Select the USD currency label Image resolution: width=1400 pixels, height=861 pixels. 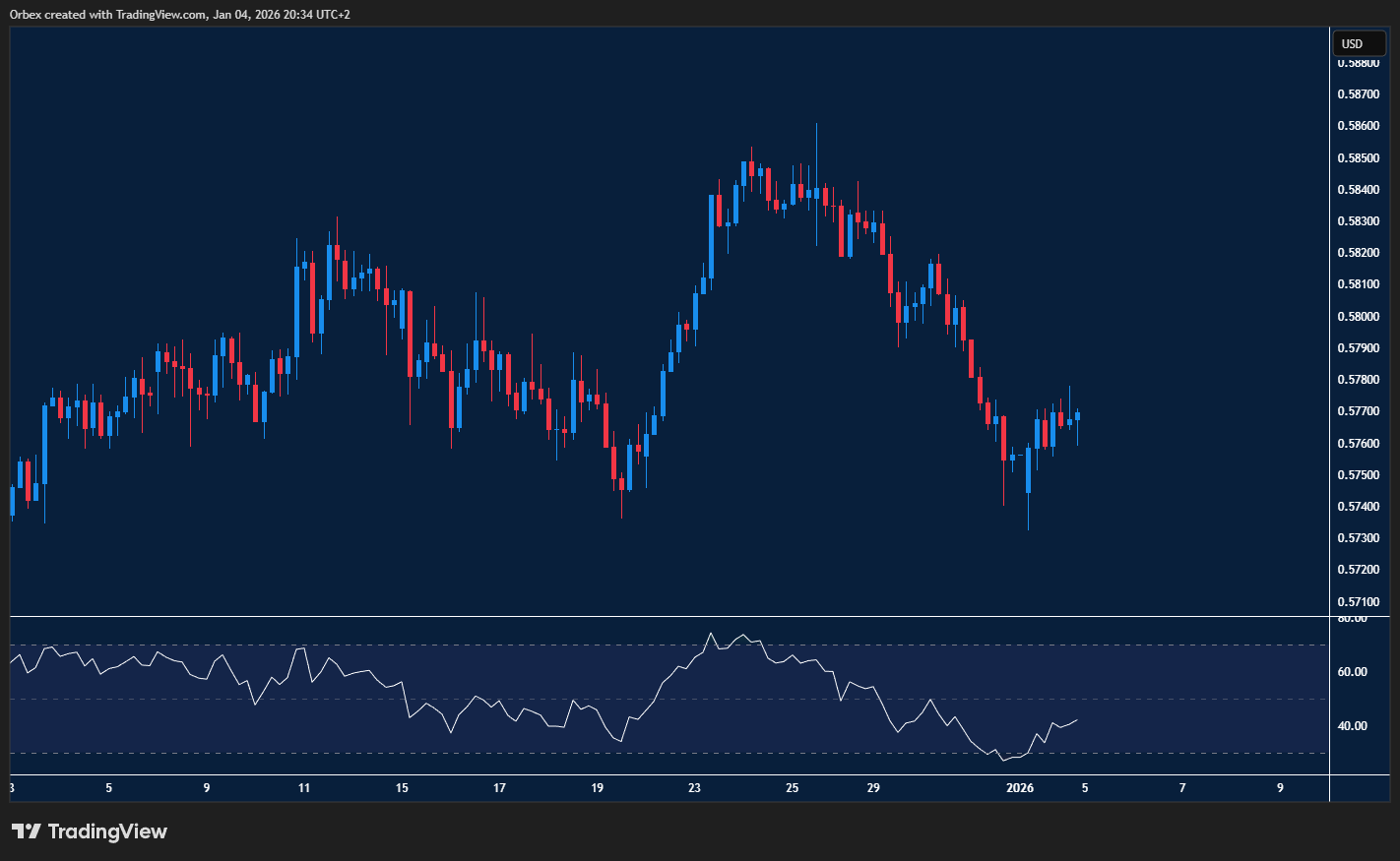coord(1359,43)
